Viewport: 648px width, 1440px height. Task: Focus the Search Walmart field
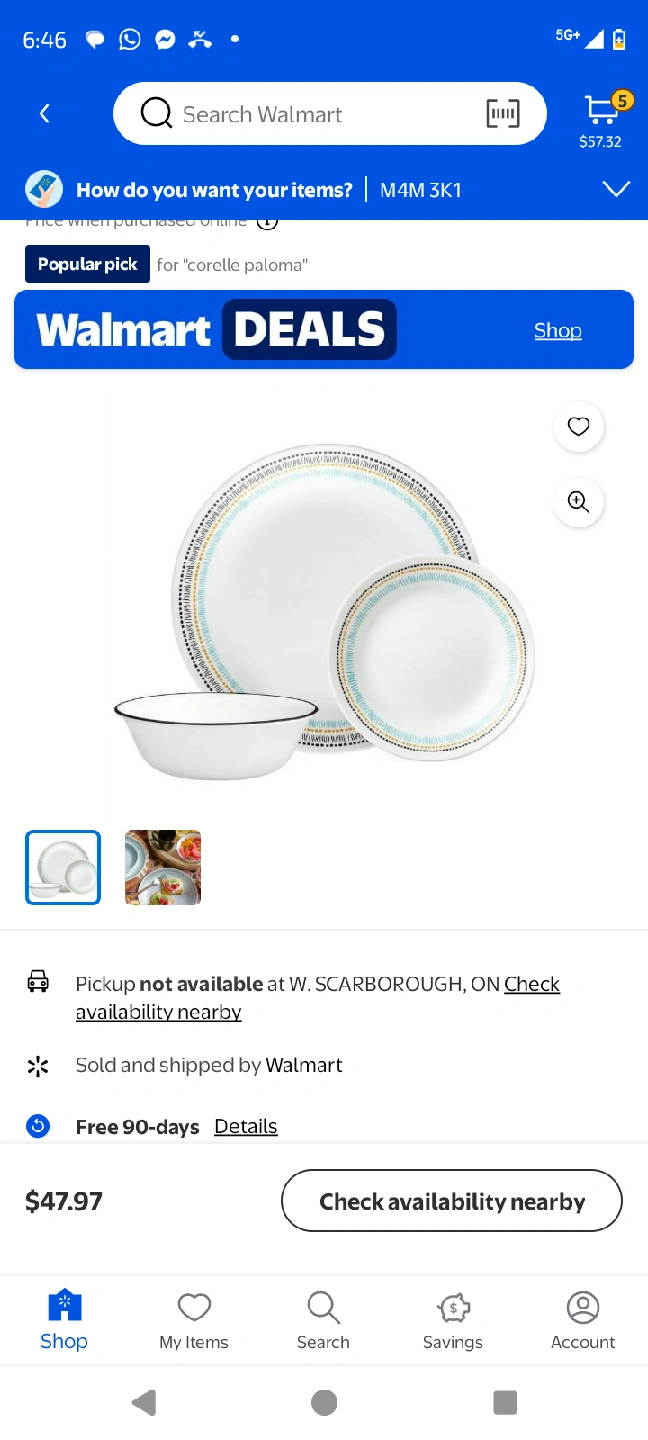point(330,114)
